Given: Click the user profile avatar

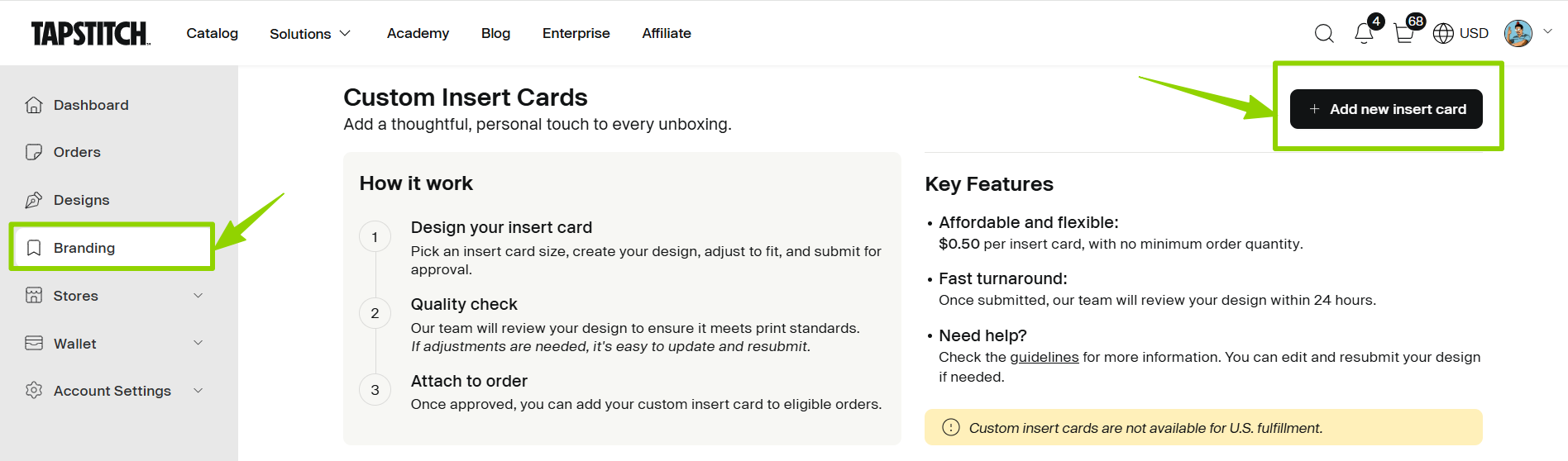Looking at the screenshot, I should [x=1518, y=33].
